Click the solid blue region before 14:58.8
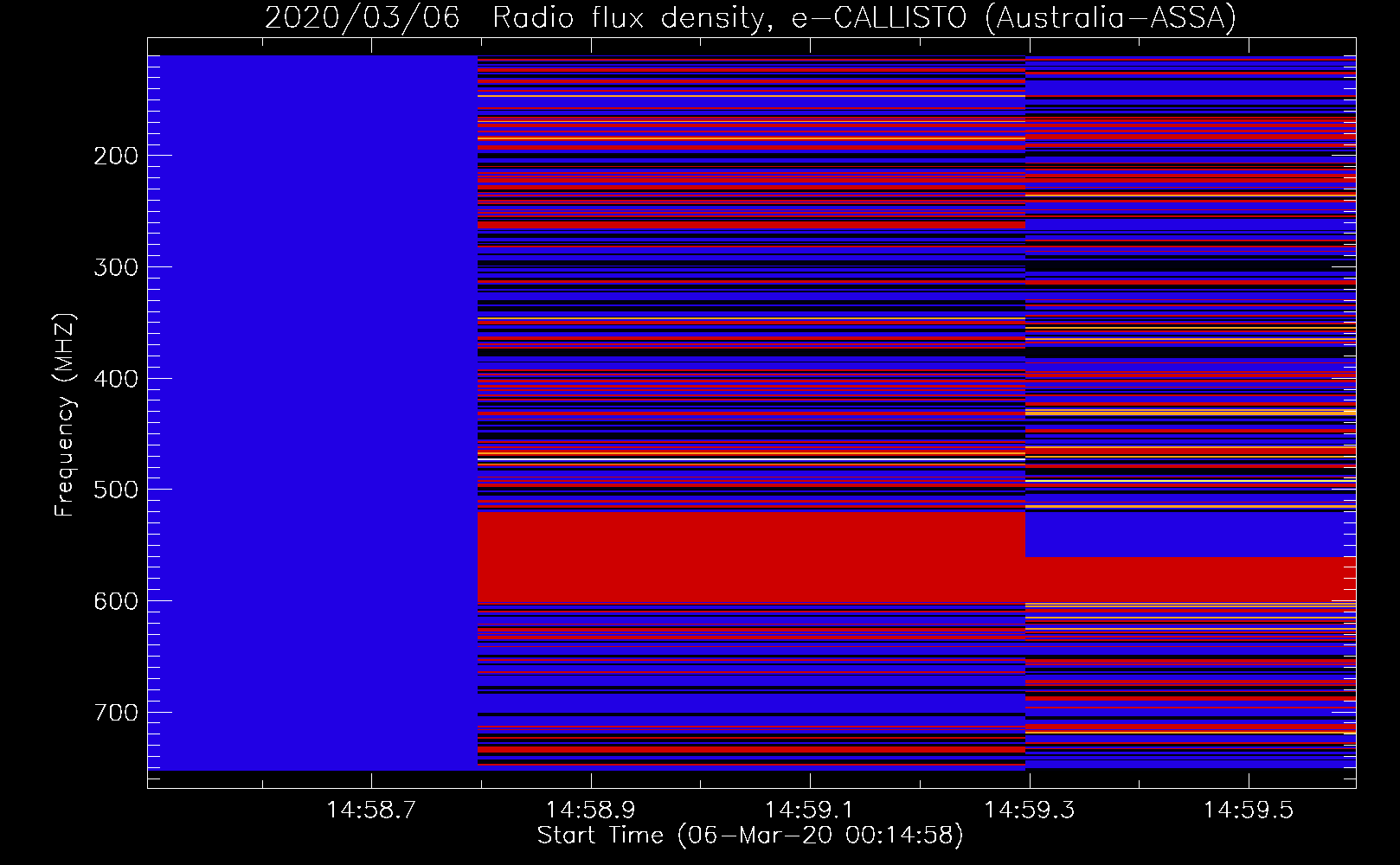Image resolution: width=1400 pixels, height=865 pixels. tap(312, 413)
